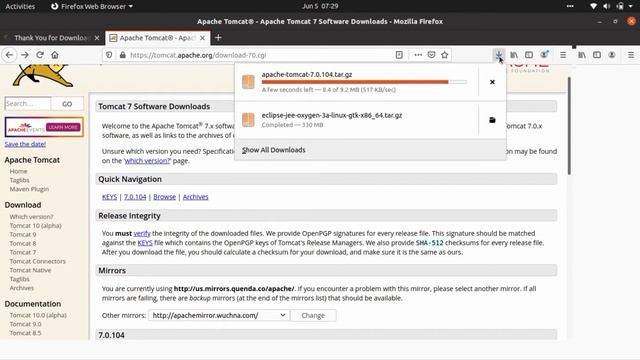
Task: Close the Apache Tomcat tab
Action: point(202,38)
